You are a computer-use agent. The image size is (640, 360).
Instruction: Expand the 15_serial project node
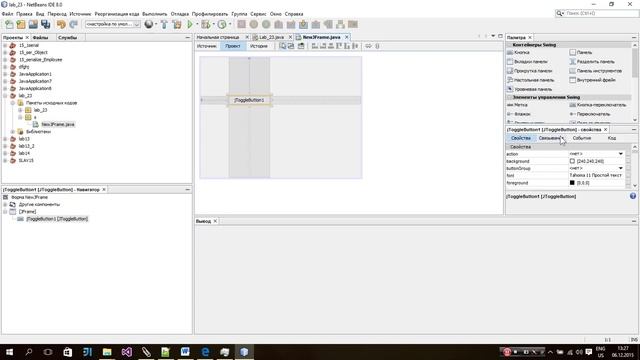5,45
